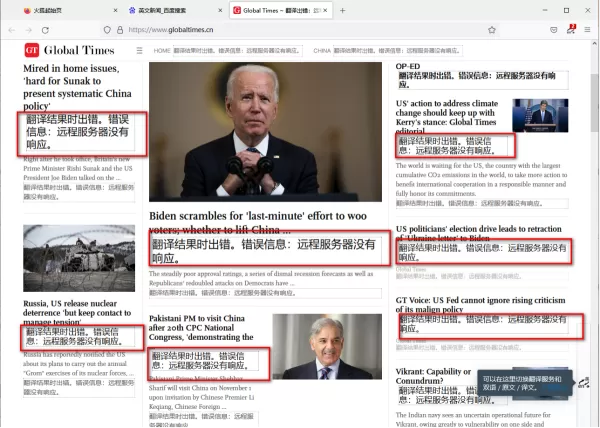Open Vikrant Capability or Conundrum headline
This screenshot has width=600, height=428.
(x=433, y=376)
